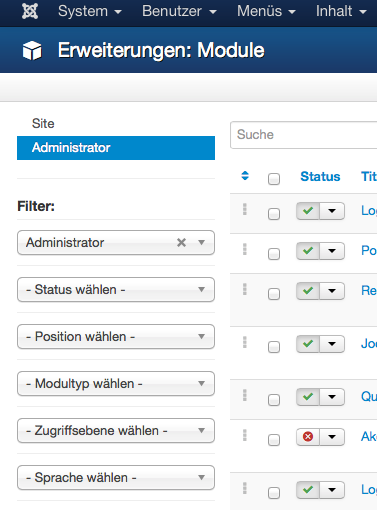Viewport: 377px width, 510px height.
Task: Click green published checkmark for Qu module
Action: [x=308, y=397]
